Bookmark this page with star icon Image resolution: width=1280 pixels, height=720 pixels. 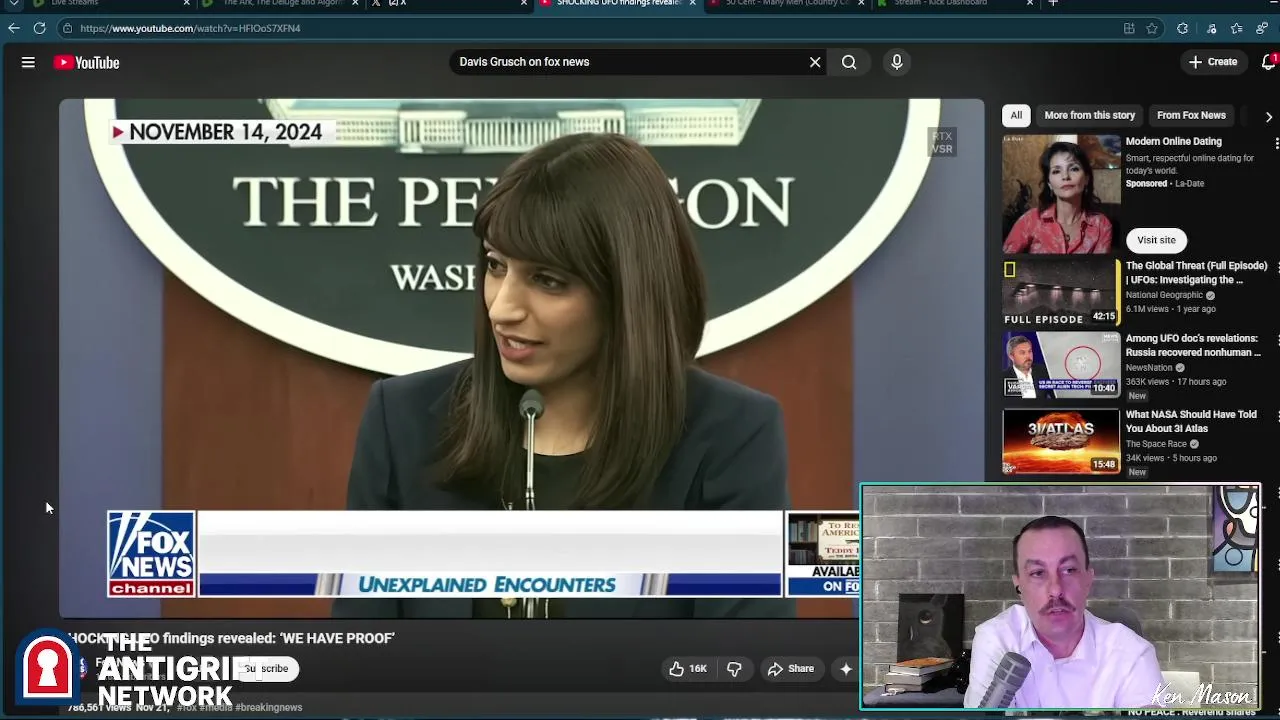[1152, 28]
